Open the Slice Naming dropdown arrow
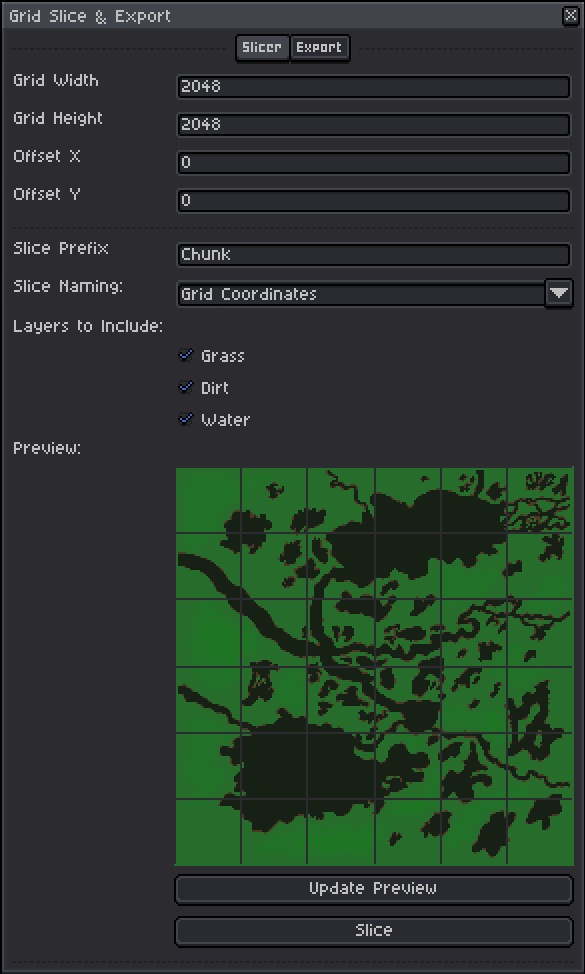585x974 pixels. point(559,293)
